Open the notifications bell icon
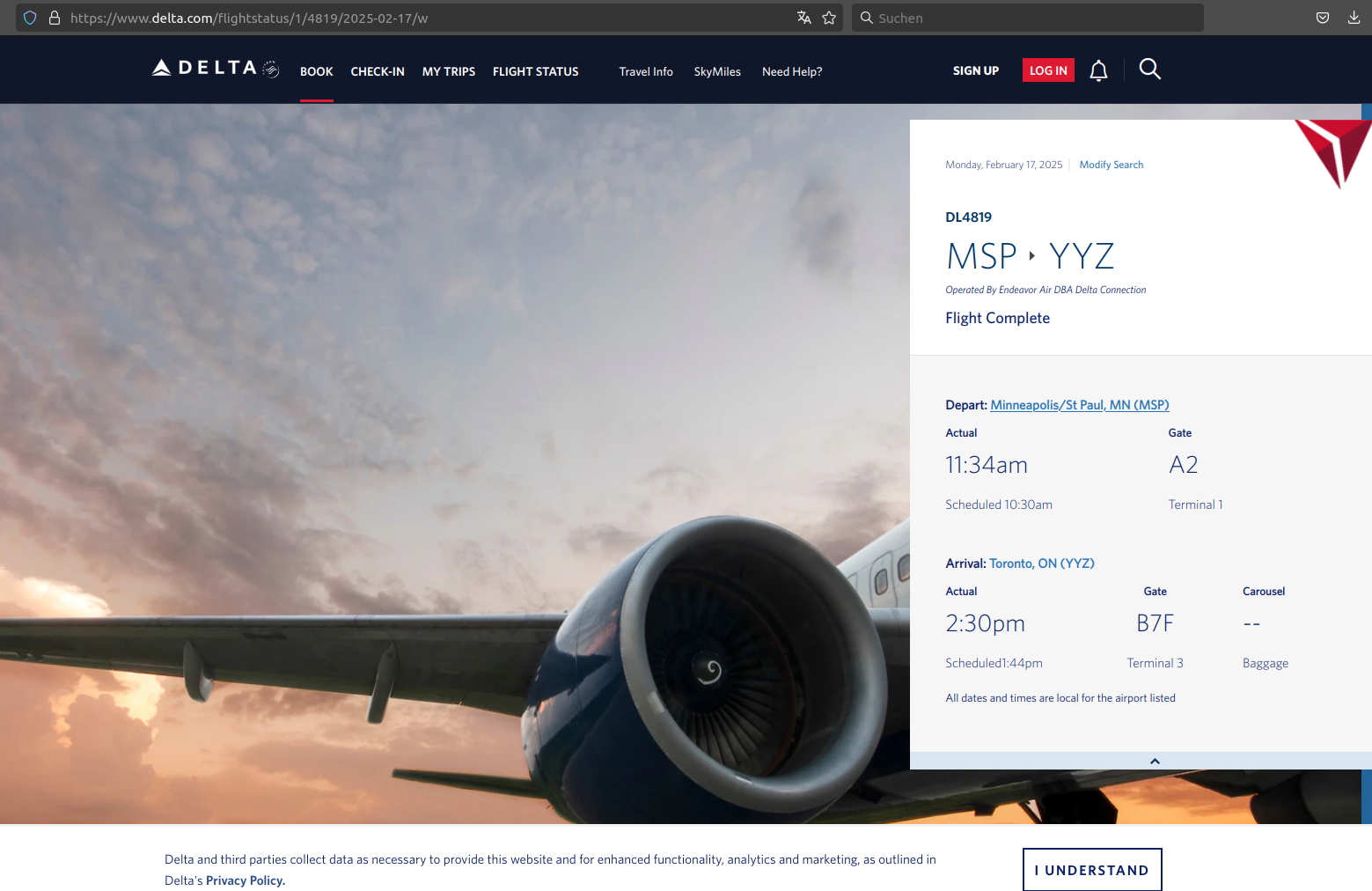The image size is (1372, 891). click(1098, 70)
